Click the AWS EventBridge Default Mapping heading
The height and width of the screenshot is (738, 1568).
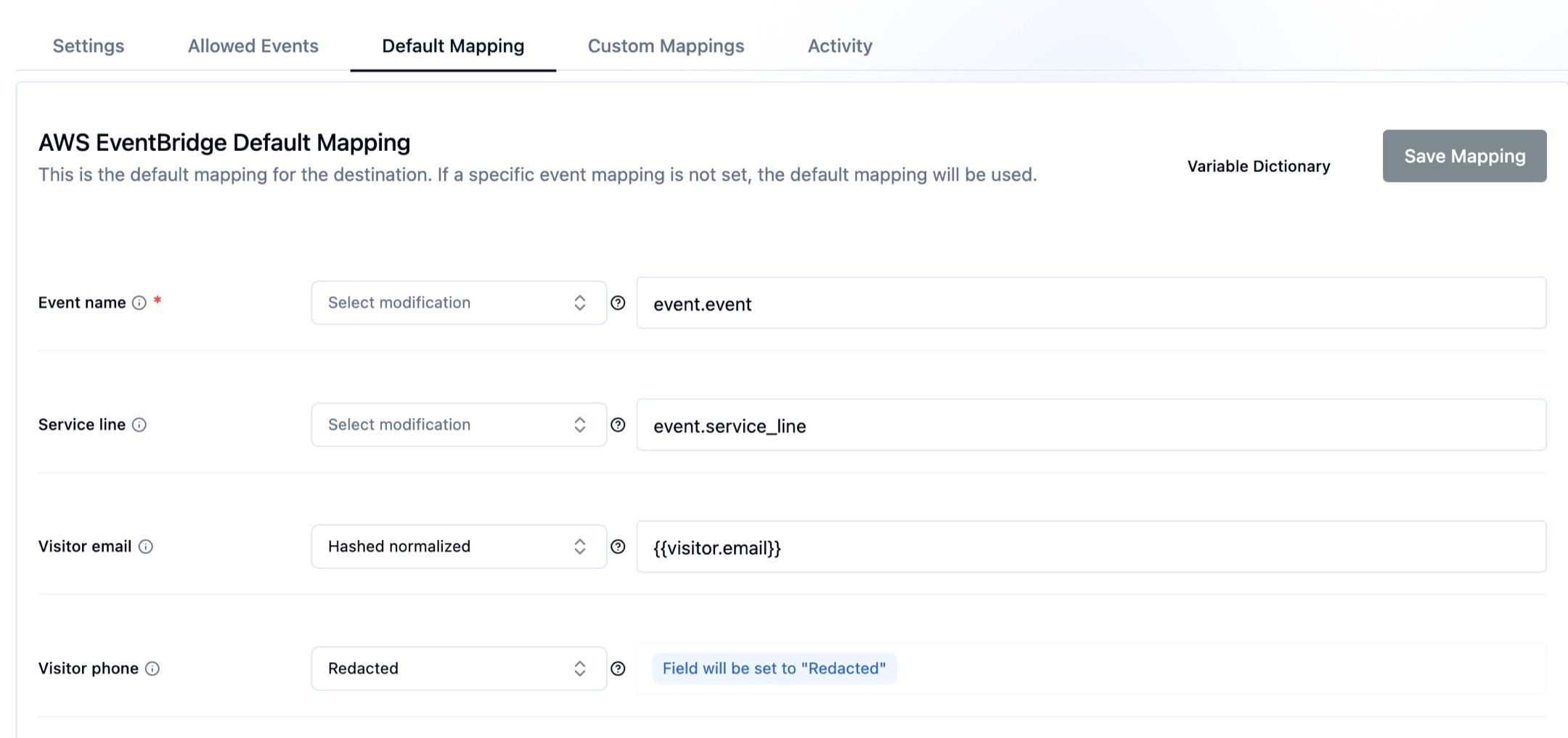point(224,142)
